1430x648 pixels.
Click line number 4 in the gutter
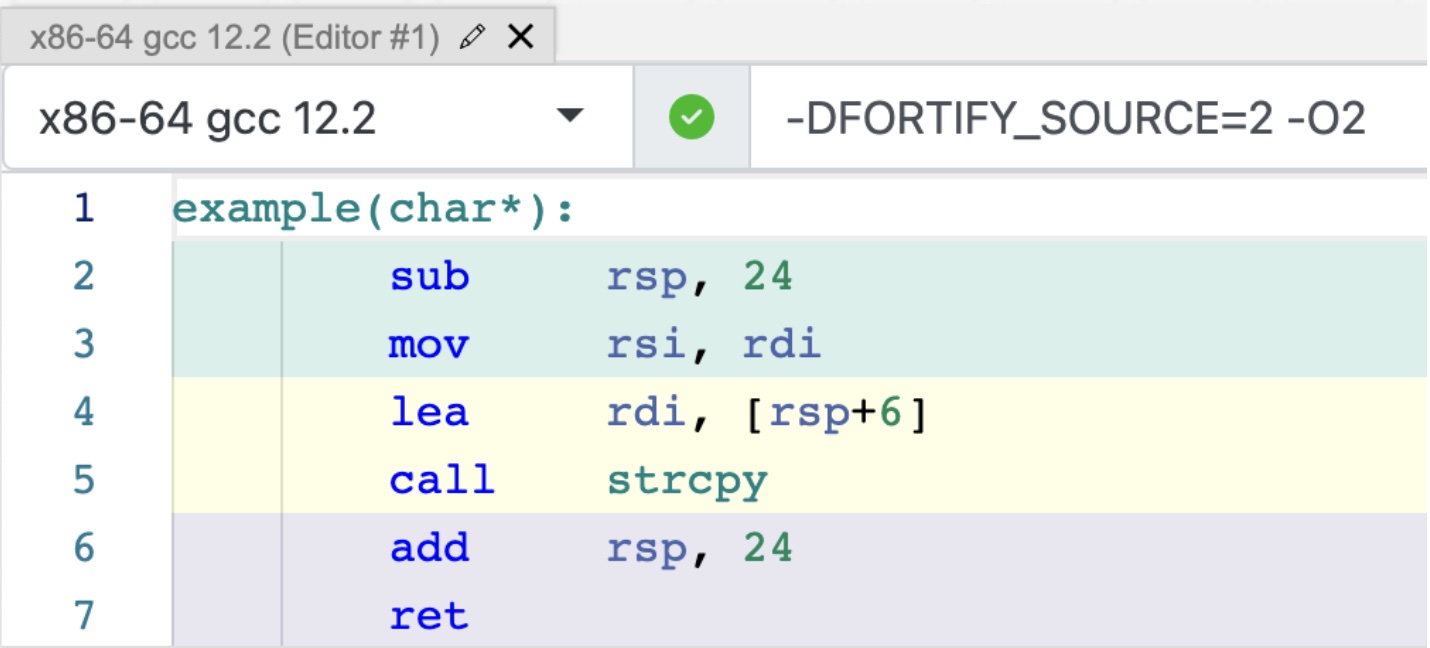84,412
